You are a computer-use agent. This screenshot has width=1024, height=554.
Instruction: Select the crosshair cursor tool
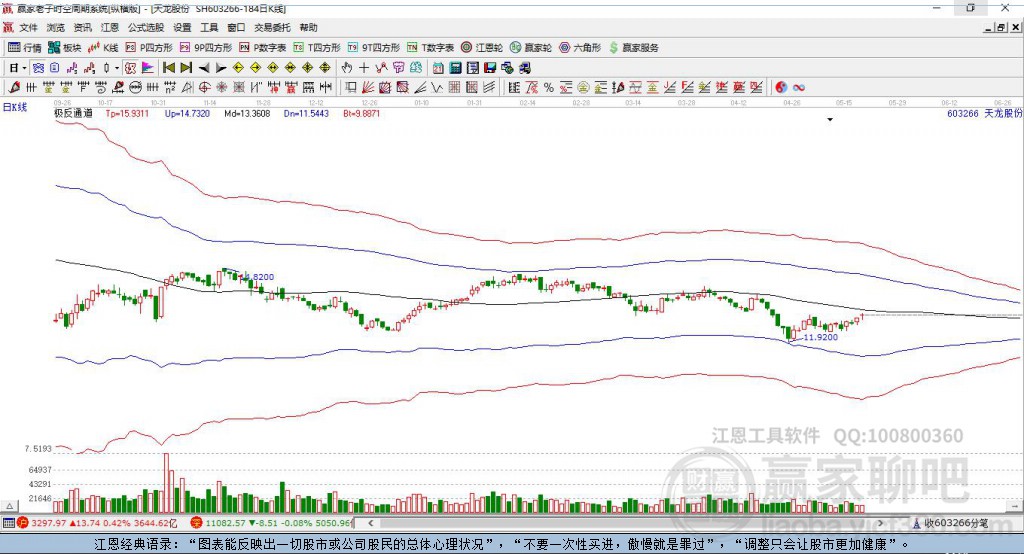pyautogui.click(x=364, y=68)
